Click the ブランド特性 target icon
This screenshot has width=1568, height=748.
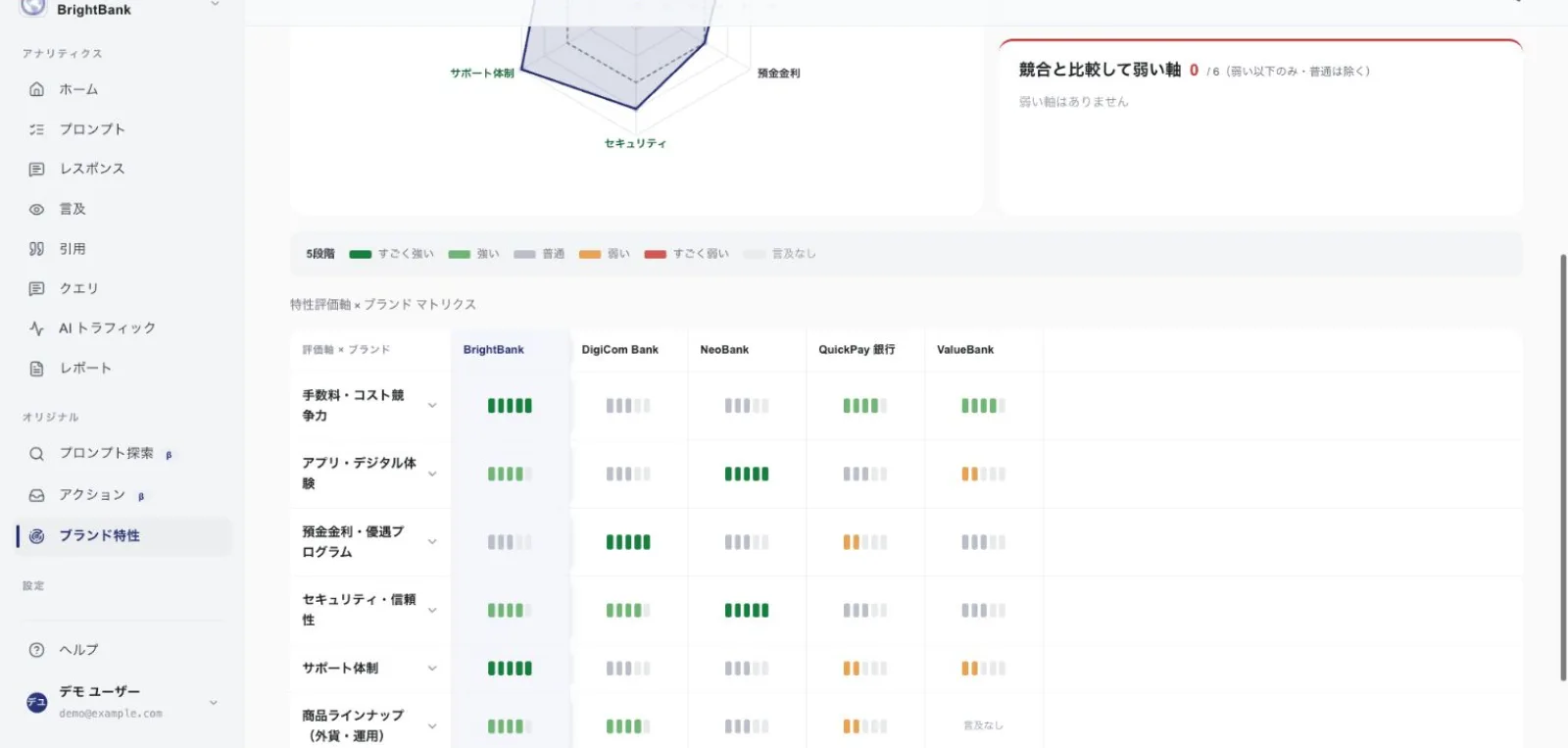tap(36, 536)
